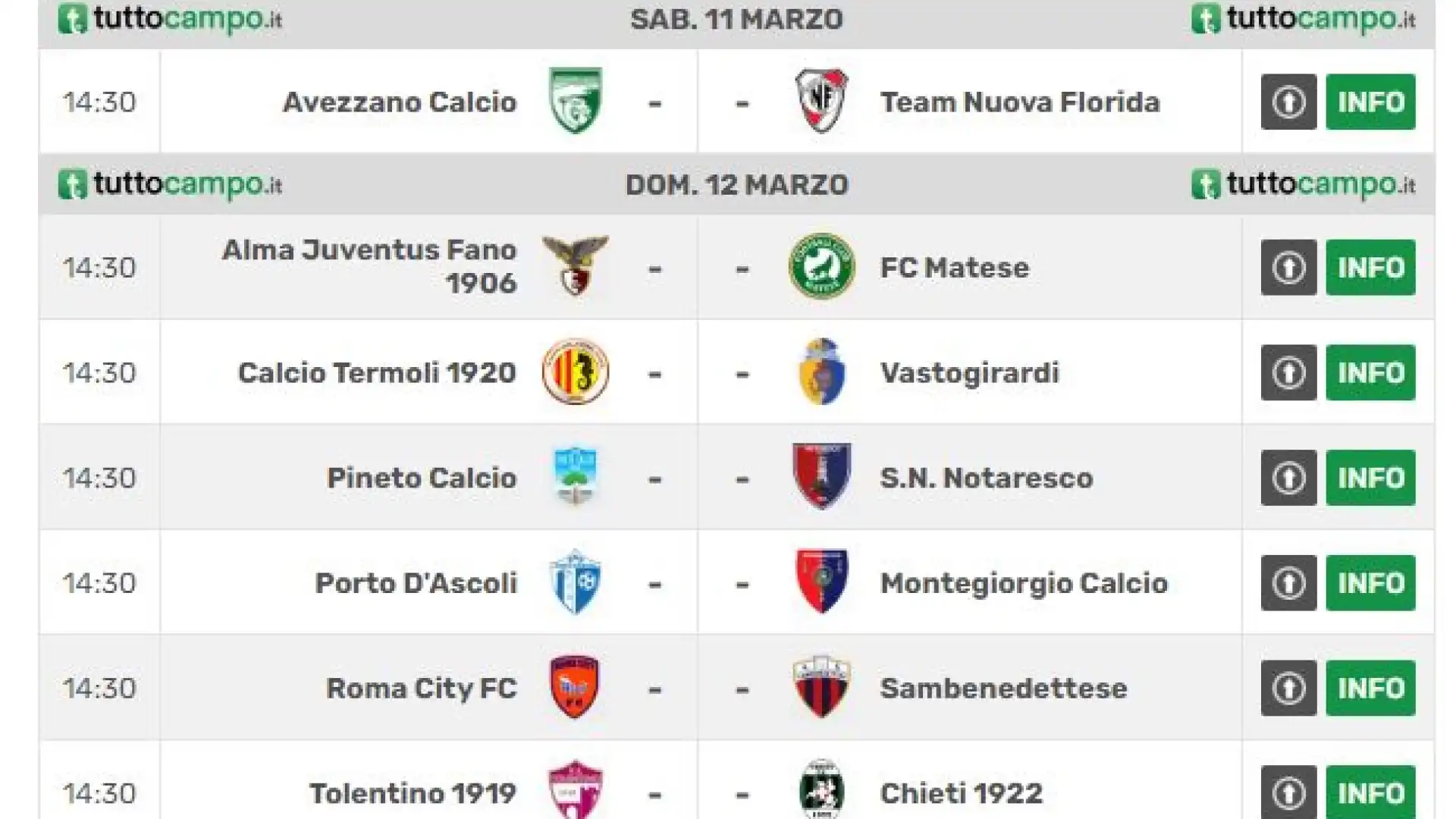Screen dimensions: 1456x819
Task: Click the arrow icon for Avezzano match
Action: tap(1288, 102)
